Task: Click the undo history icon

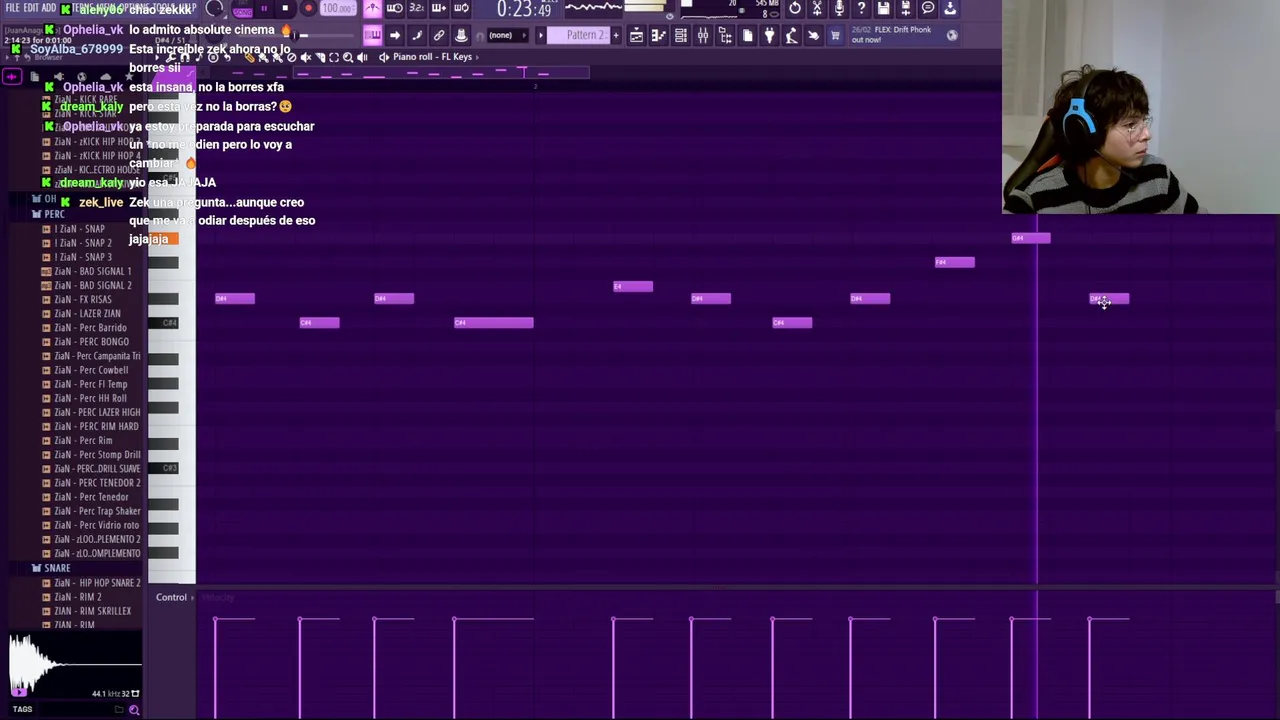Action: pyautogui.click(x=794, y=9)
